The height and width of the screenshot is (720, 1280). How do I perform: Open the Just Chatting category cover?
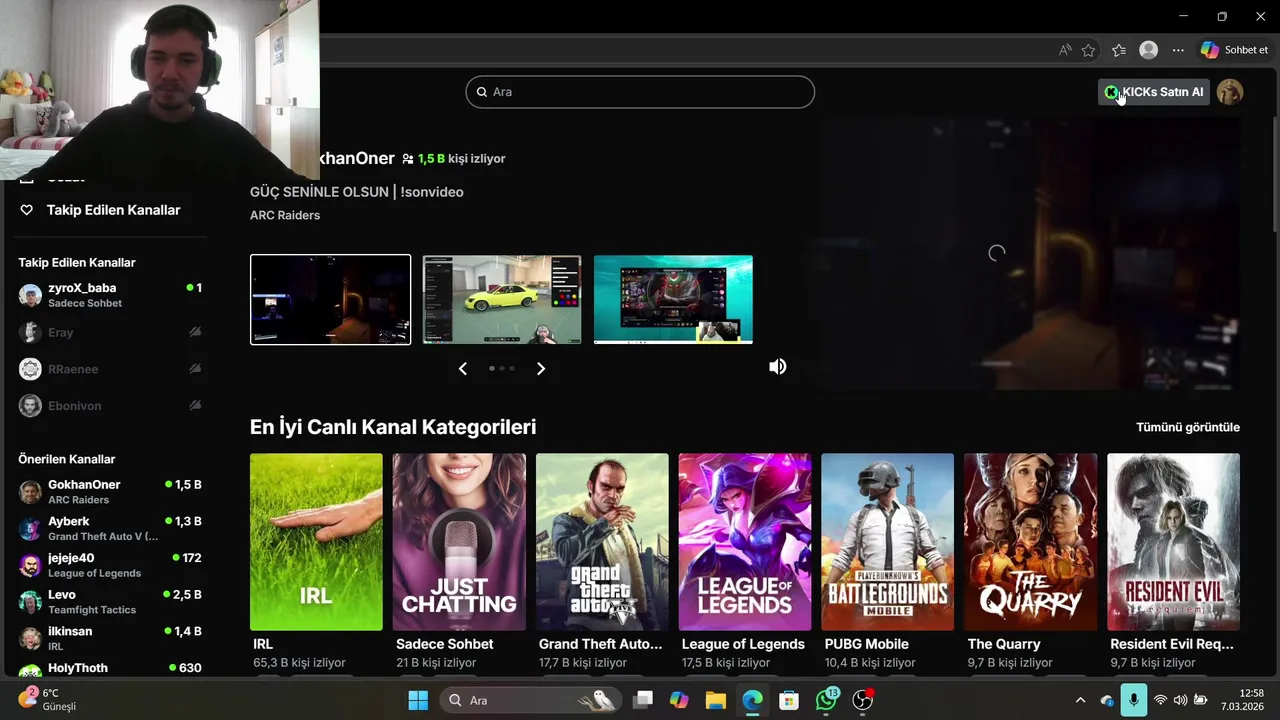coord(459,542)
